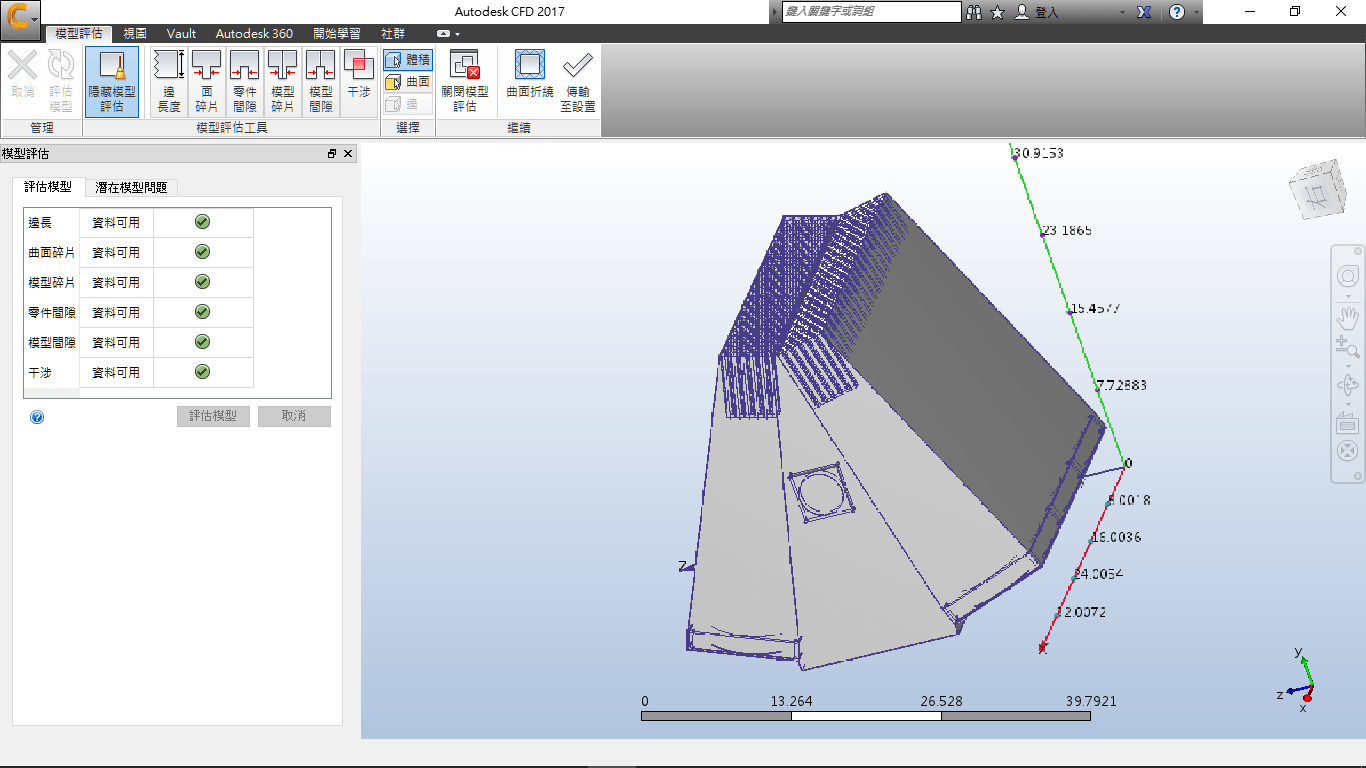Open the 零件間隙 part gaps tool

pyautogui.click(x=245, y=82)
